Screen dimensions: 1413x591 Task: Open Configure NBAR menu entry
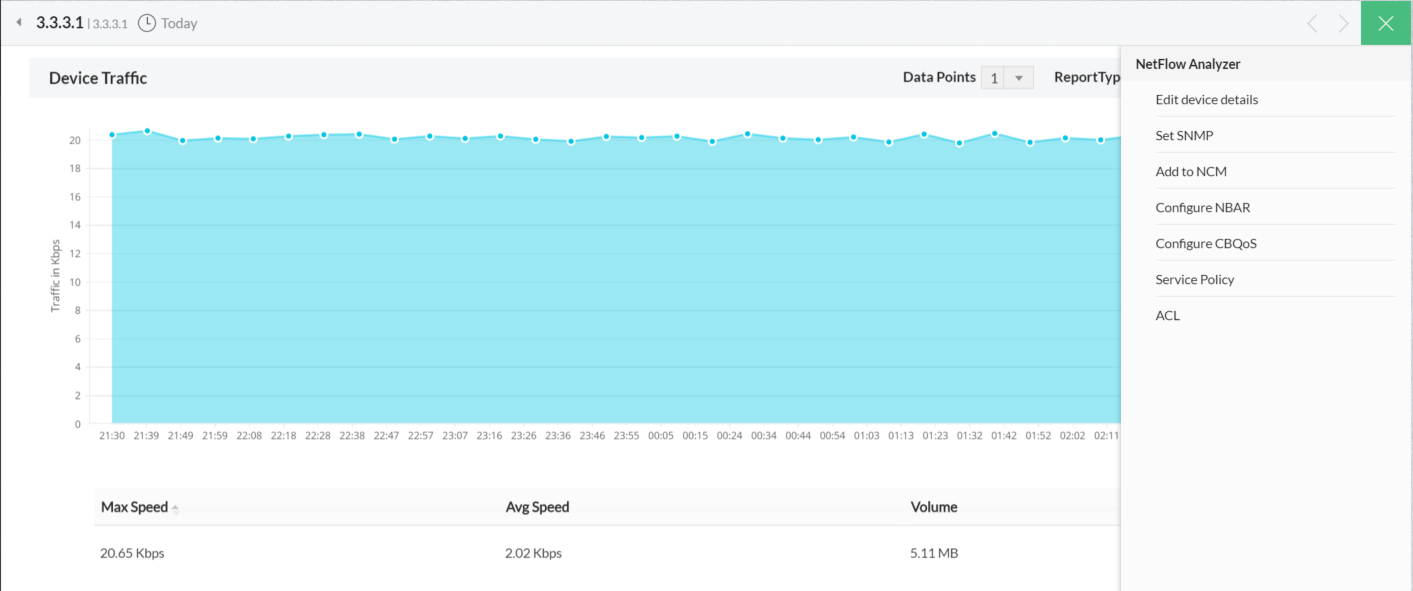click(1202, 208)
